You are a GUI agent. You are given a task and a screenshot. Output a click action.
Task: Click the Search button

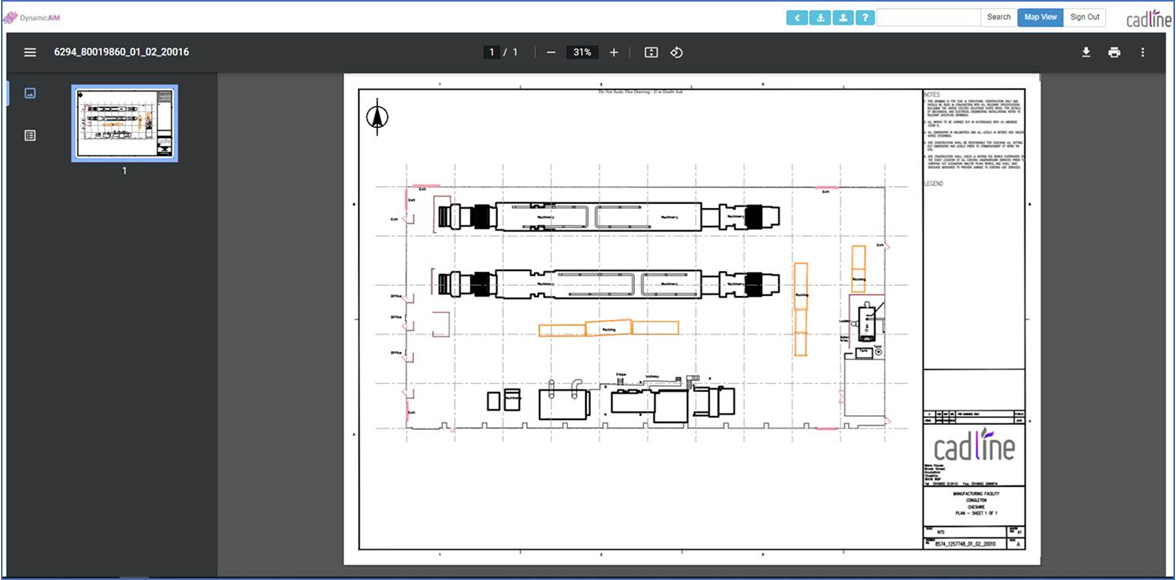999,17
